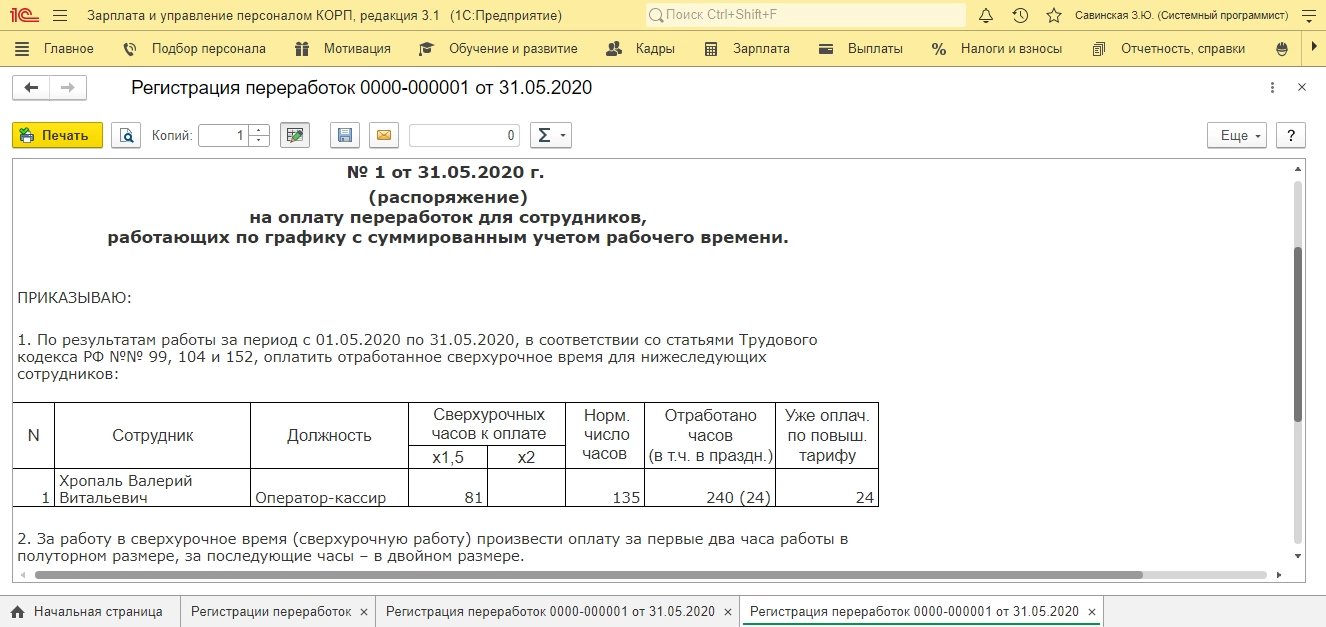
Task: Expand the Еще menu
Action: [1240, 136]
